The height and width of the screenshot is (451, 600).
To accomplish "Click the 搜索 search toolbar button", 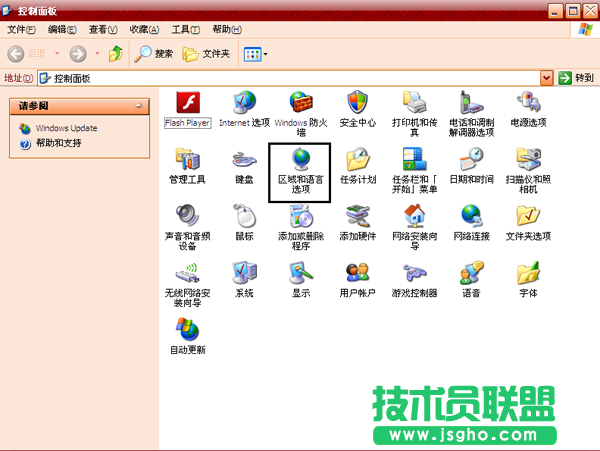I will (x=153, y=54).
